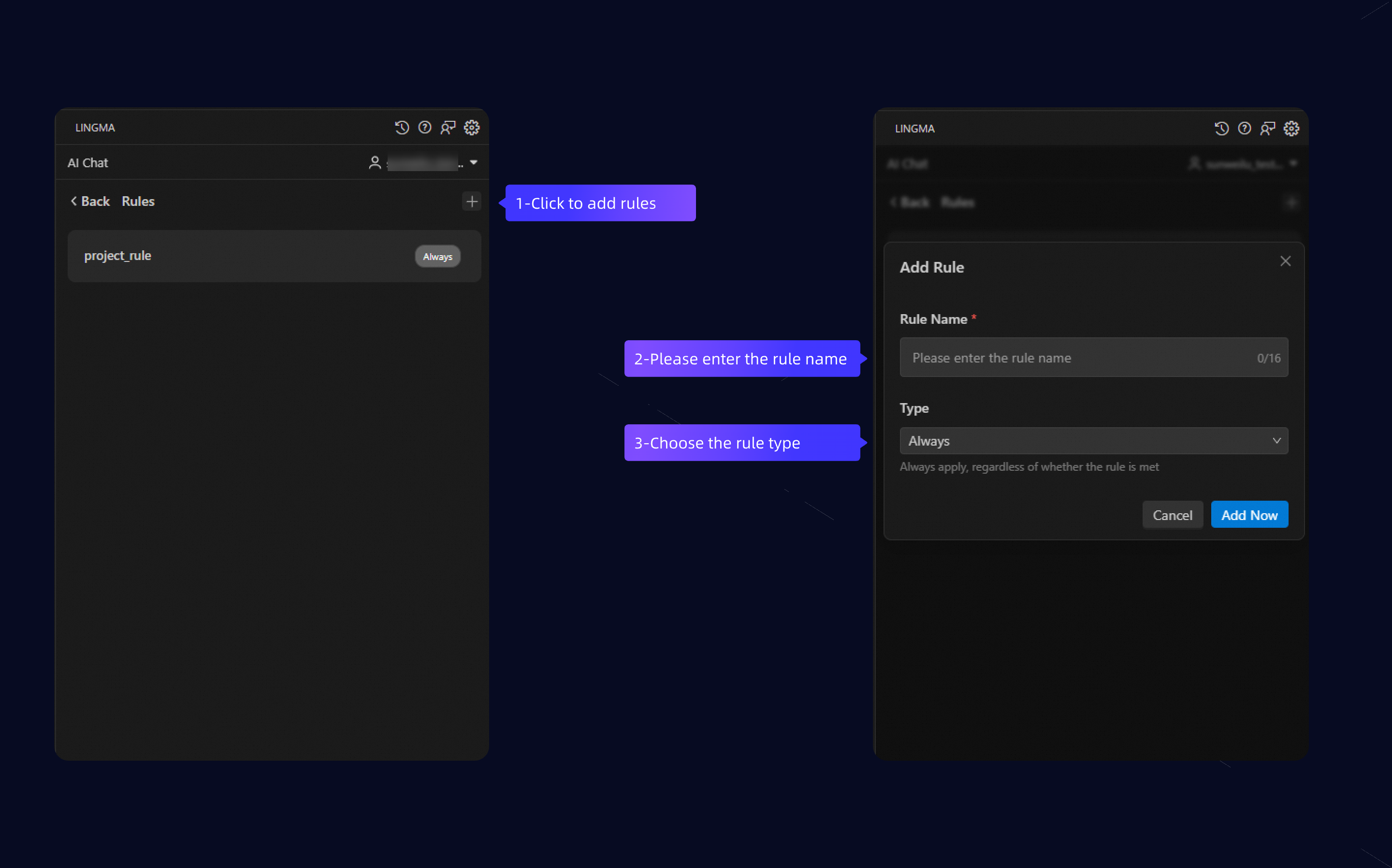Click the Add Now button
The height and width of the screenshot is (868, 1392).
pyautogui.click(x=1249, y=515)
